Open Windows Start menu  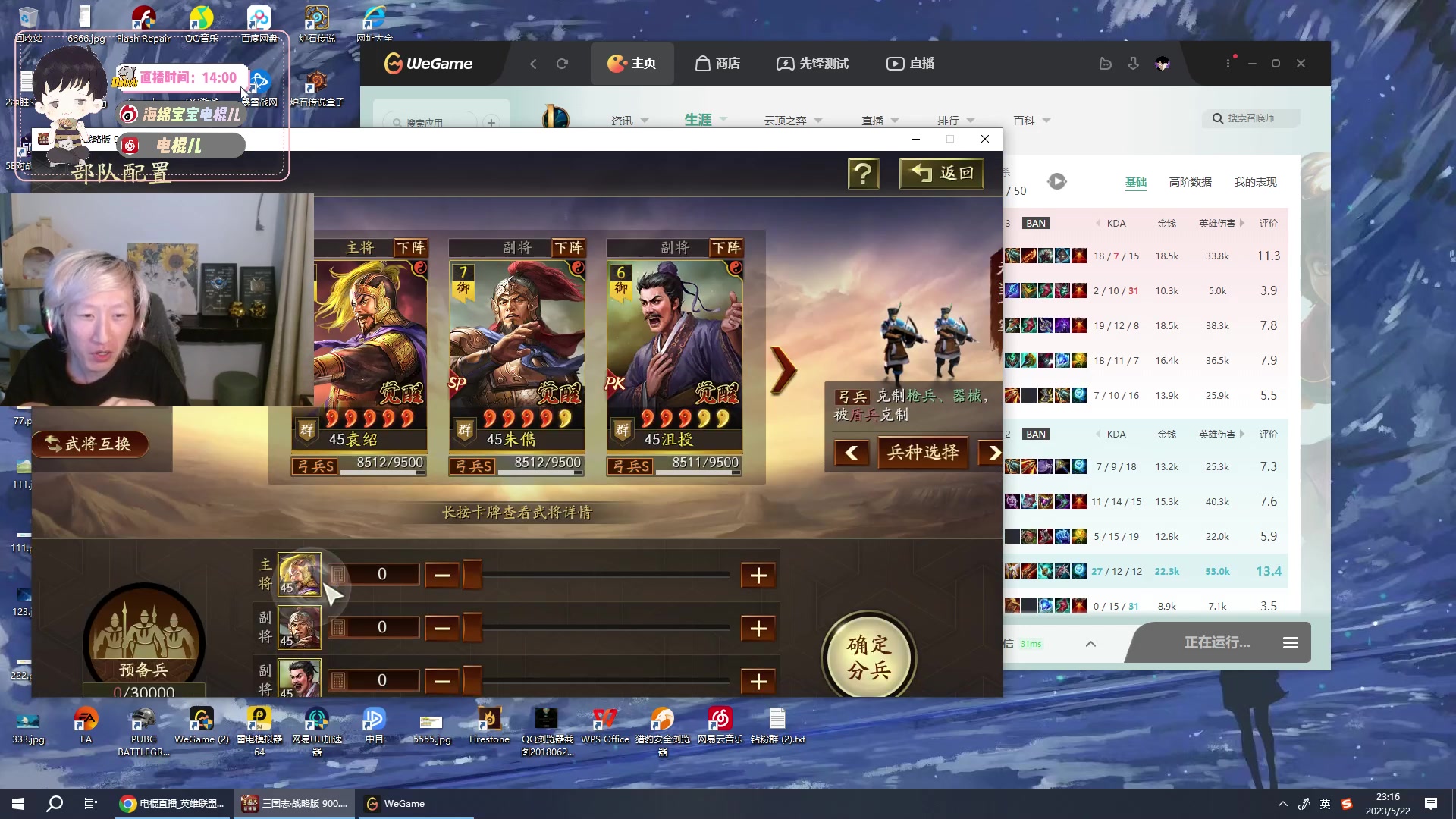[18, 804]
